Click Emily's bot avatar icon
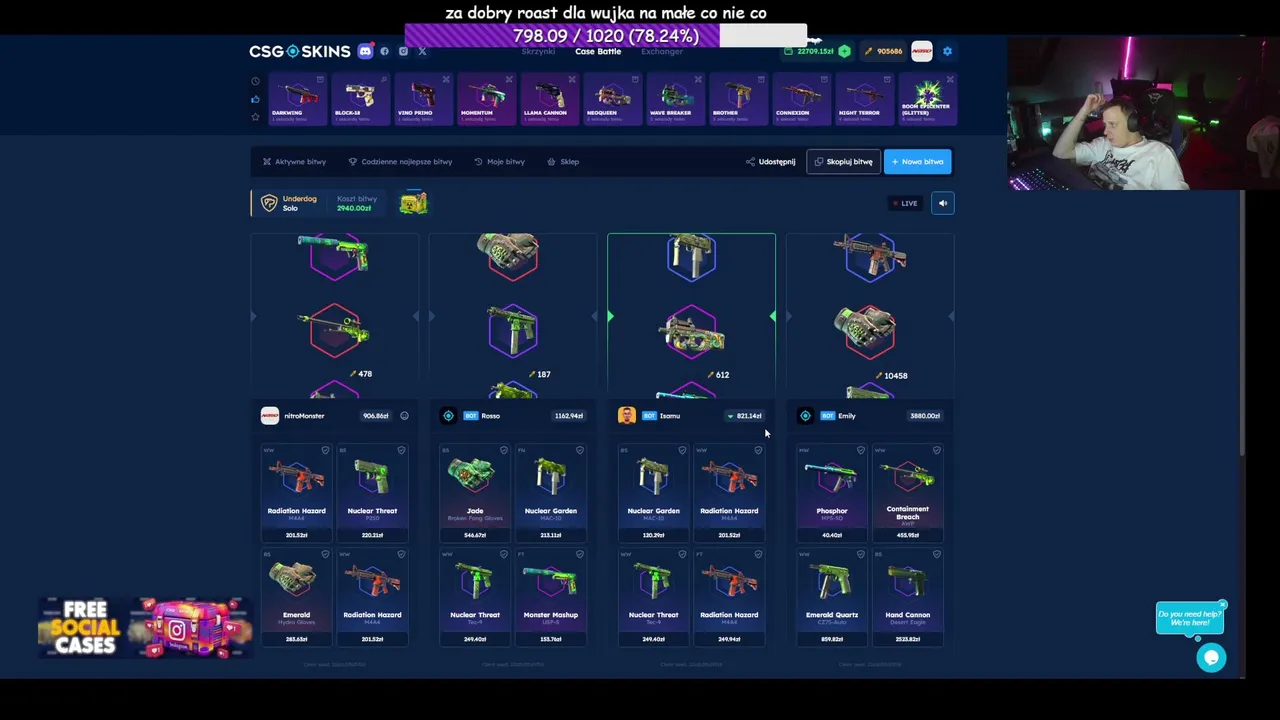 tap(805, 415)
